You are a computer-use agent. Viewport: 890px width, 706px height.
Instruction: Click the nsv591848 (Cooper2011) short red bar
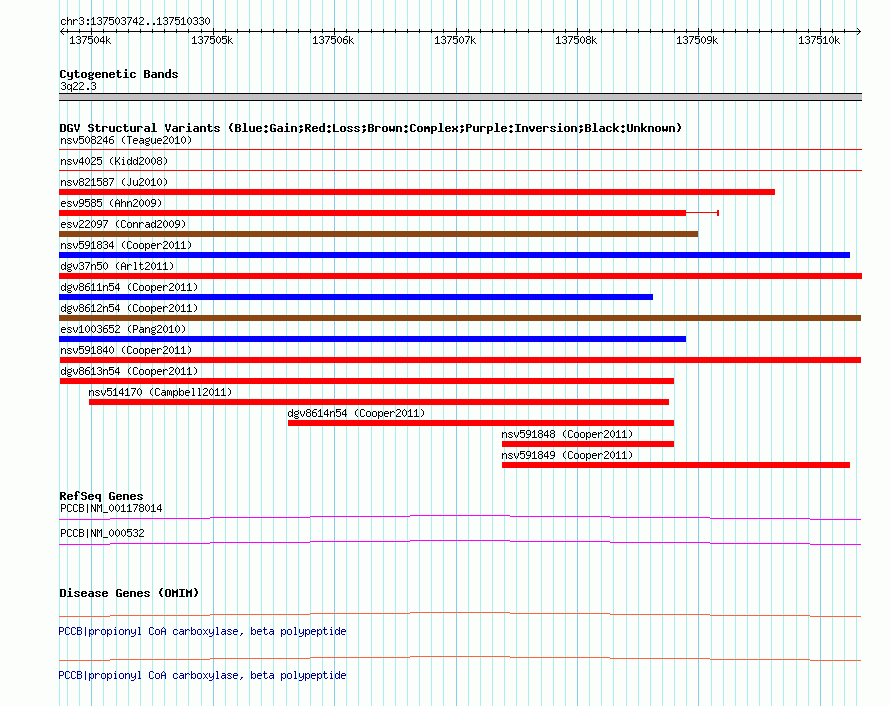coord(588,444)
